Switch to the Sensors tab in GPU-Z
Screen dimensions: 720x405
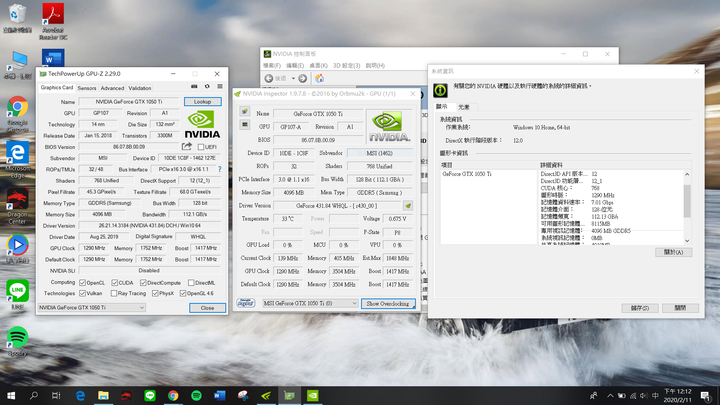(87, 88)
